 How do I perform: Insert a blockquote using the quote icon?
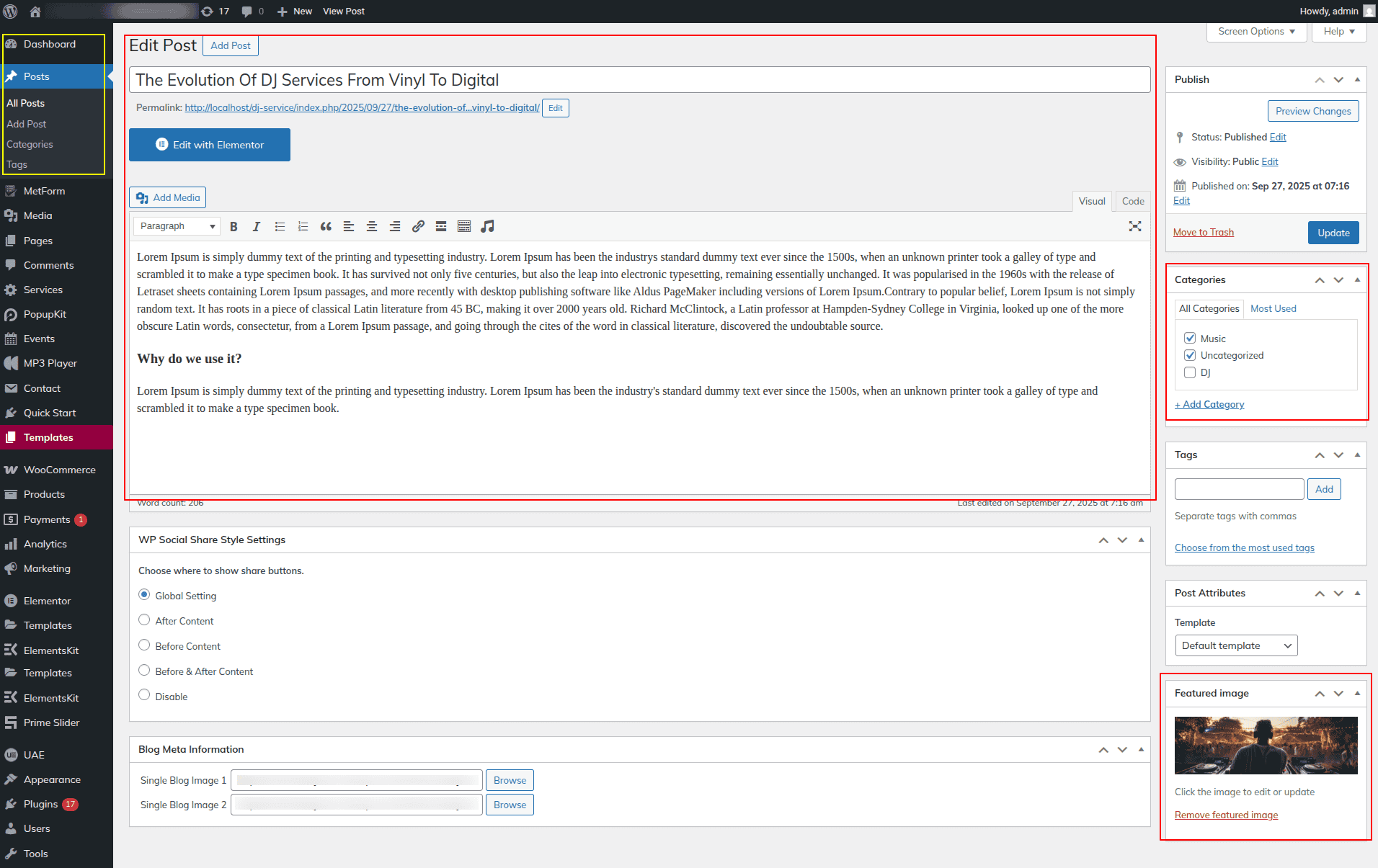(x=326, y=227)
